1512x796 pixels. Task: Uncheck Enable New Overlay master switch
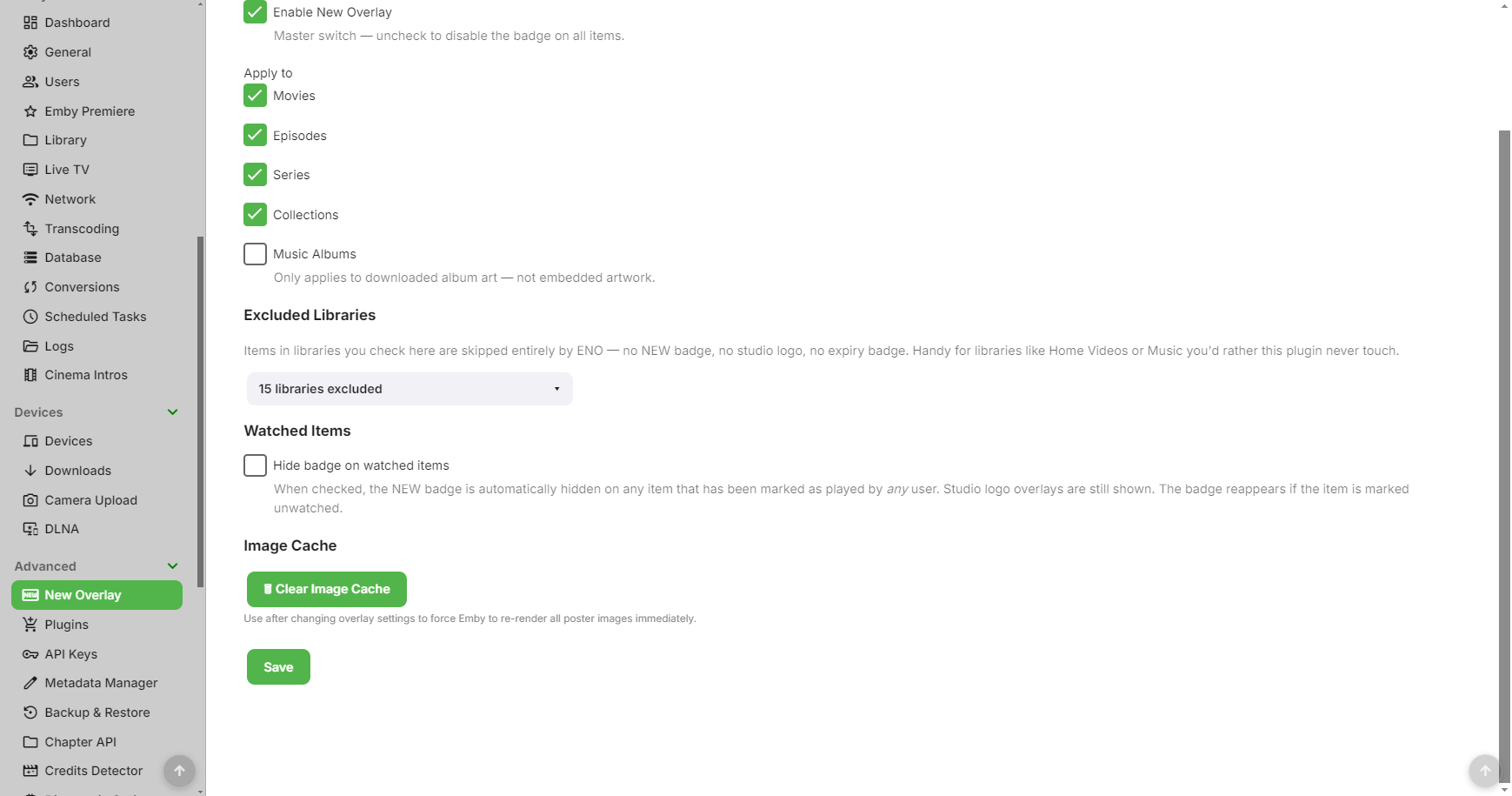255,11
